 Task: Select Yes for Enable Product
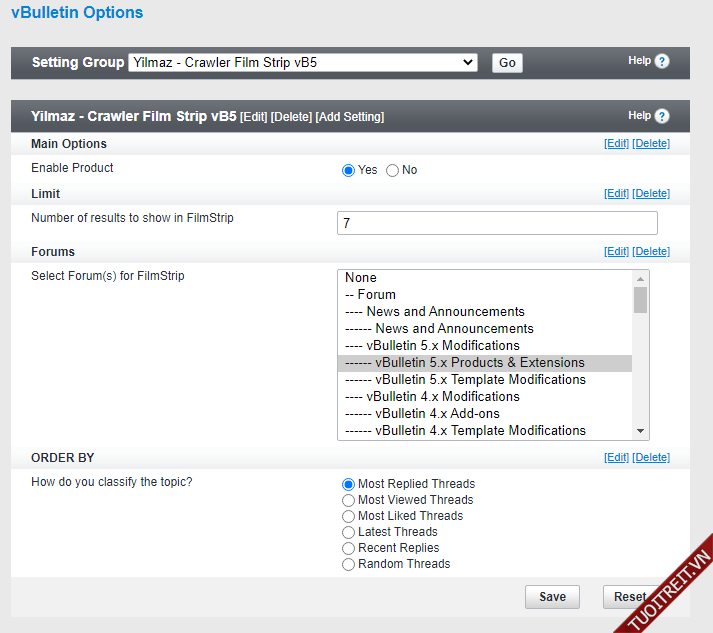click(349, 170)
